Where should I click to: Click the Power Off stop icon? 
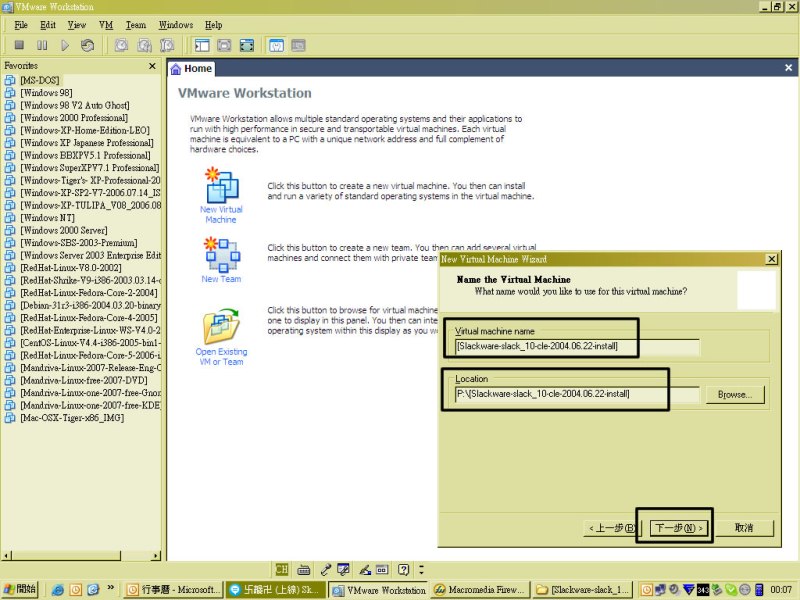point(19,45)
